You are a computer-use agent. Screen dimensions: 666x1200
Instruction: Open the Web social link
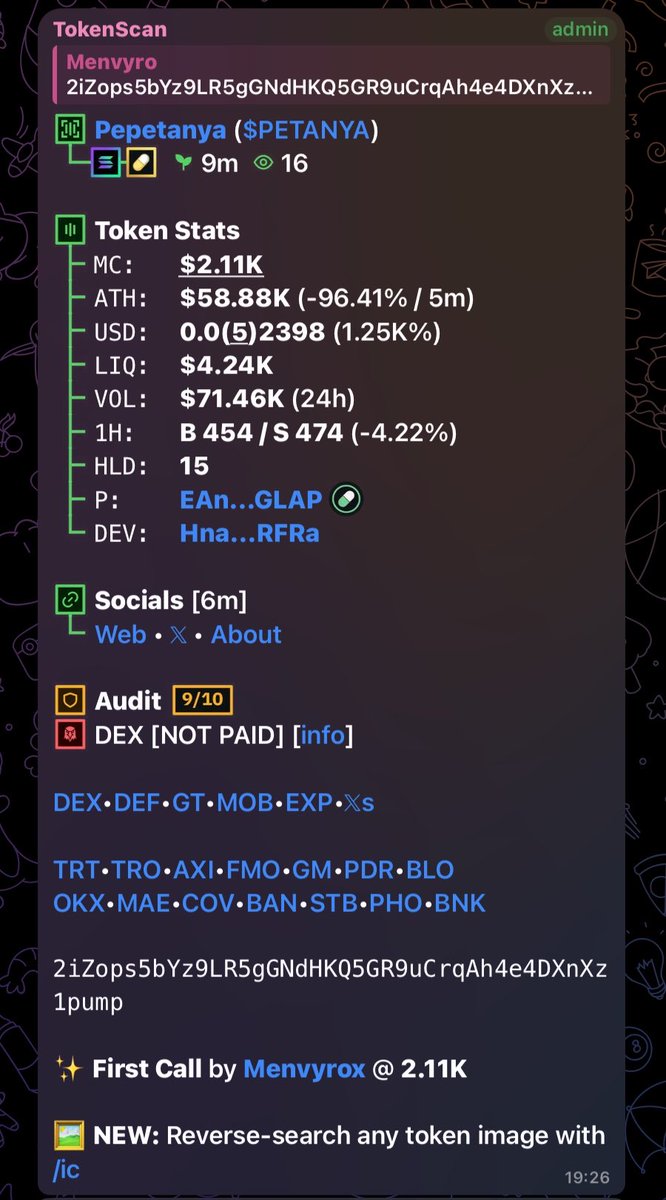[120, 634]
